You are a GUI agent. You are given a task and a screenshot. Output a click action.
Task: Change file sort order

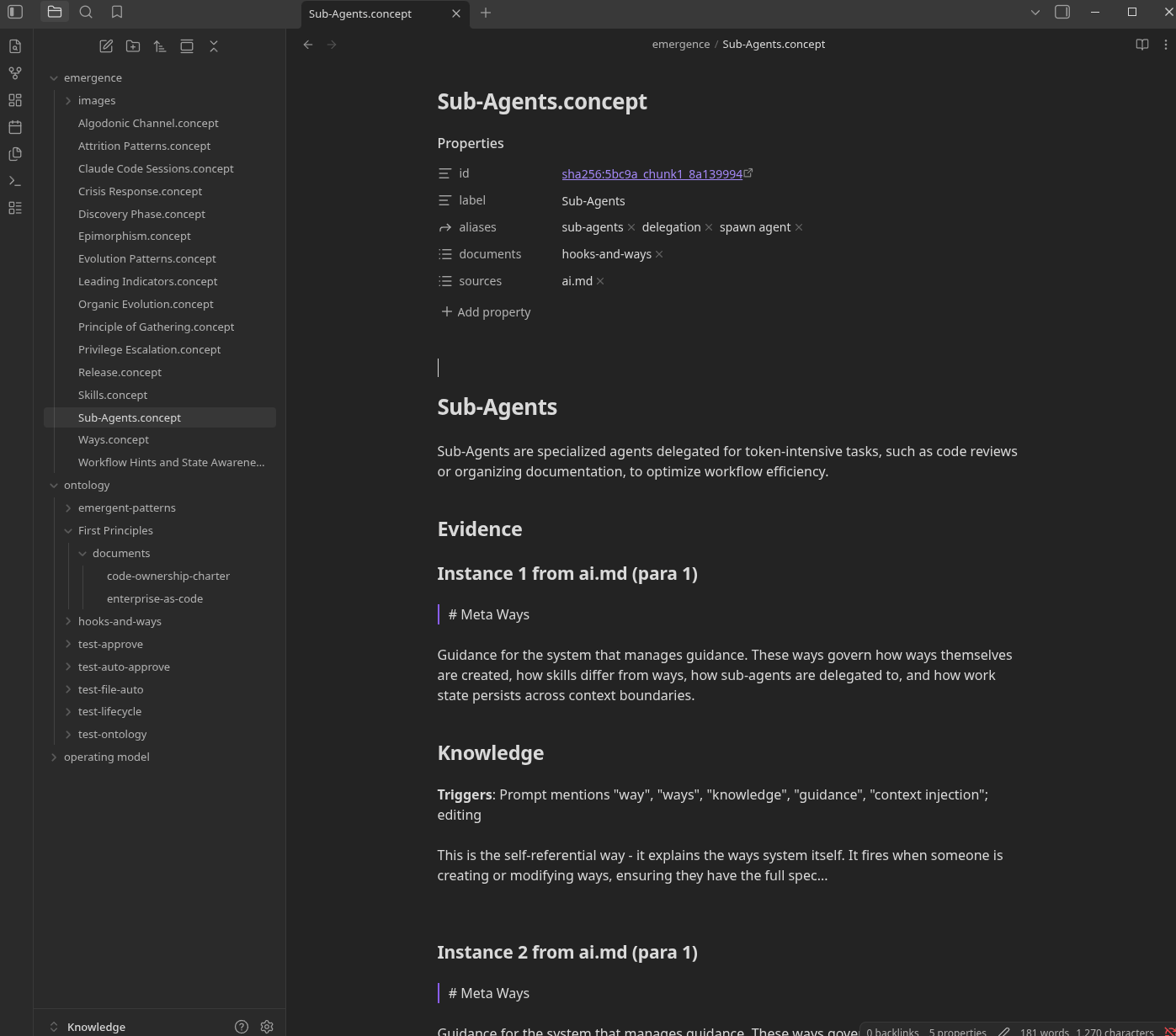160,46
